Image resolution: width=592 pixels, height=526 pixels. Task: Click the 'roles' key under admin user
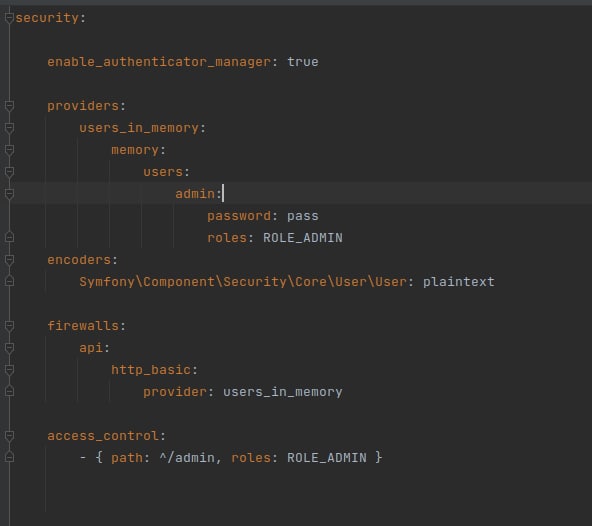tap(227, 238)
